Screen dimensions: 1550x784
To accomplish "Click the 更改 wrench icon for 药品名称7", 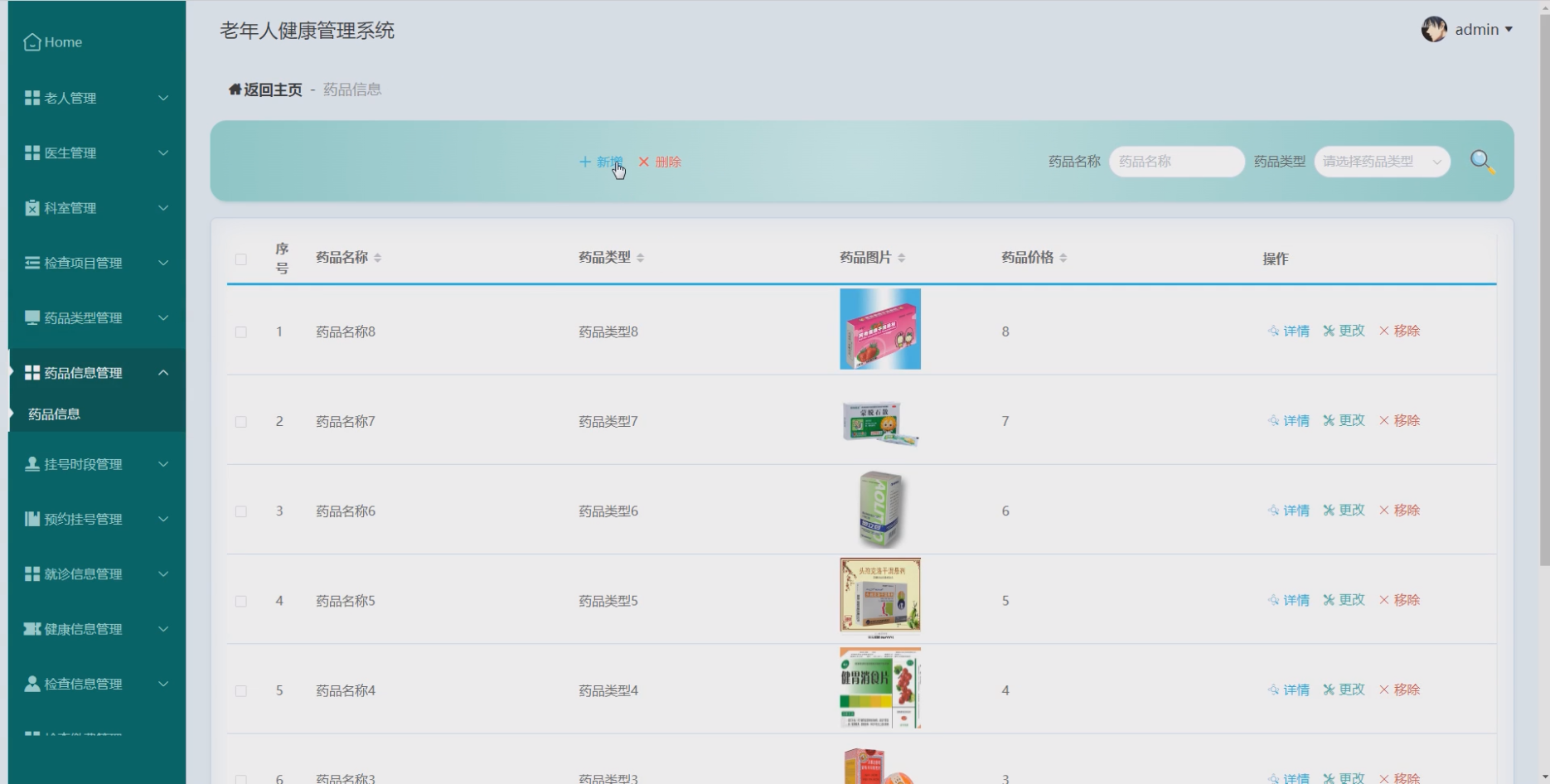I will click(x=1329, y=421).
